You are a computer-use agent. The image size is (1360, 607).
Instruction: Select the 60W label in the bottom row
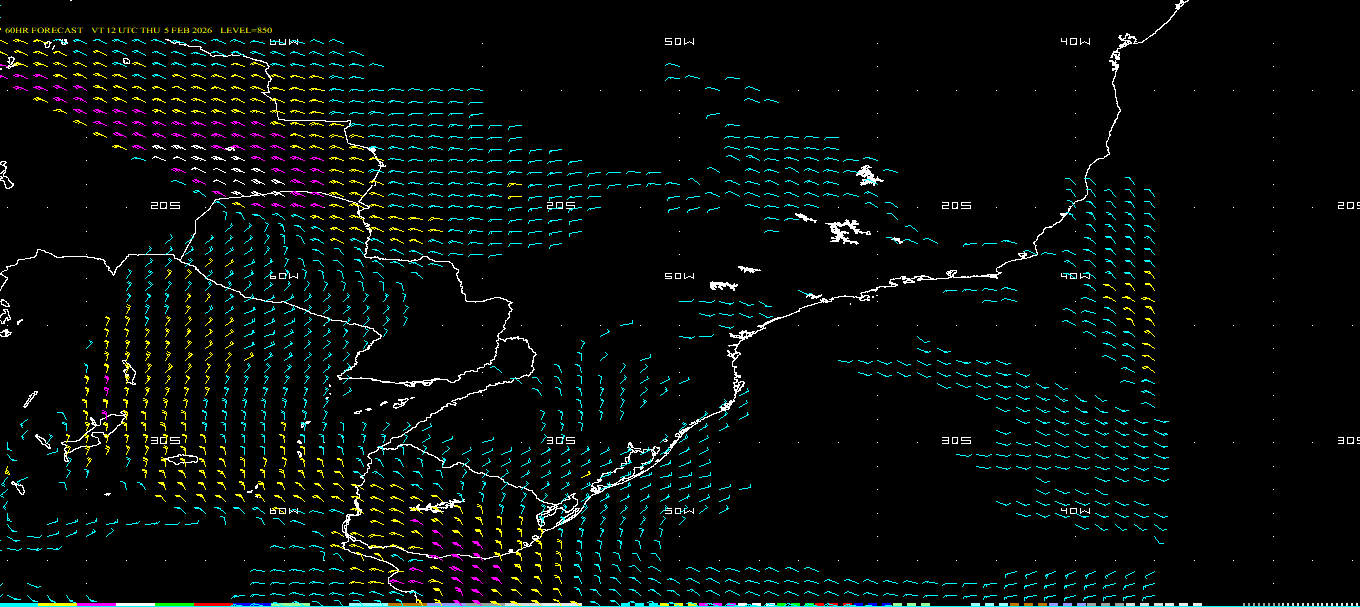[284, 511]
